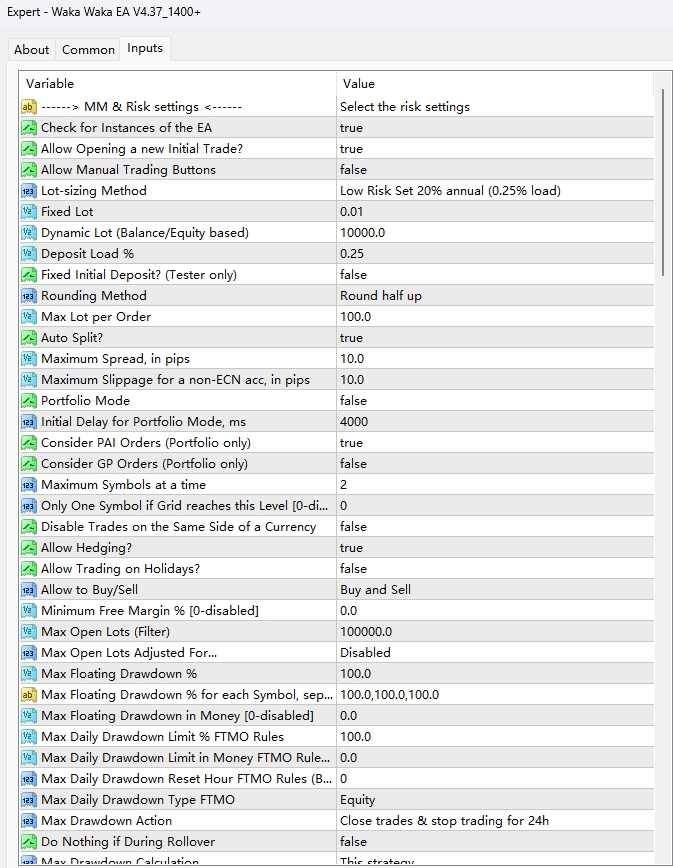Click icon next to Maximum Symbols at a time
The image size is (673, 868).
click(x=29, y=485)
